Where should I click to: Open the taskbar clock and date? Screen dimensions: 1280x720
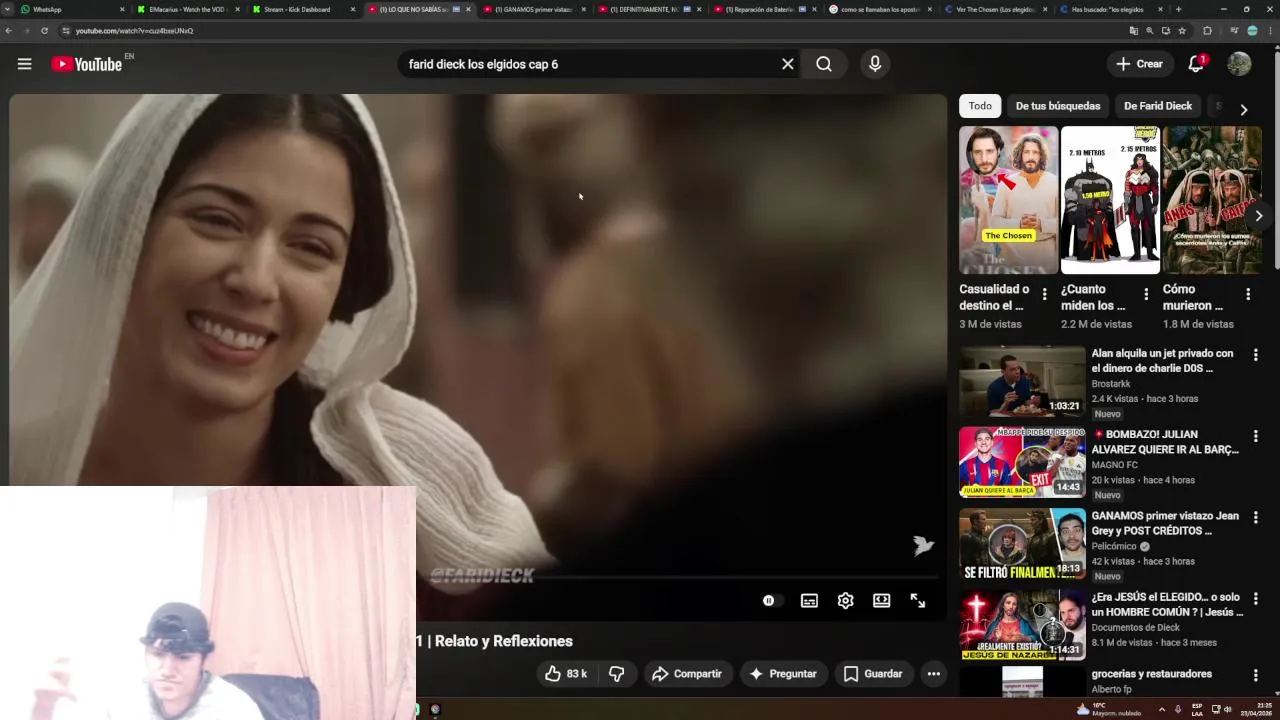1257,709
